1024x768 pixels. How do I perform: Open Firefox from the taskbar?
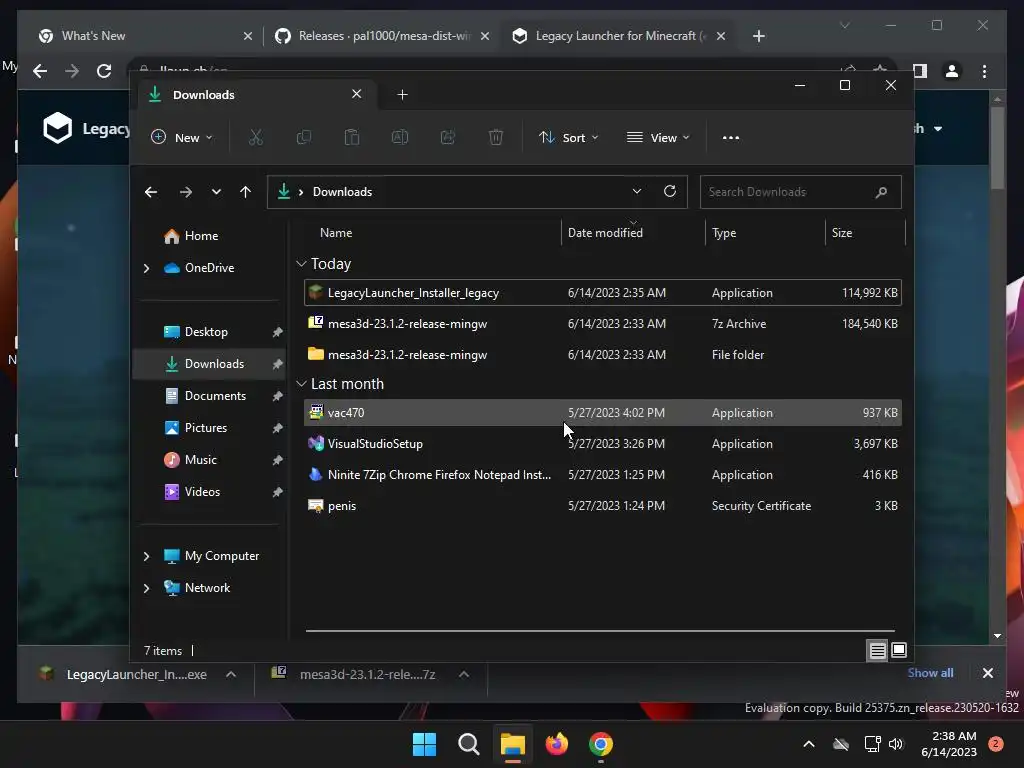(556, 744)
